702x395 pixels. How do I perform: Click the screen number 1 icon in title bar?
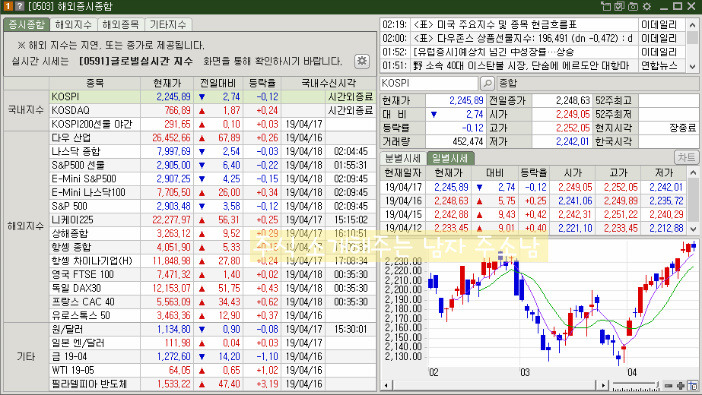click(x=8, y=6)
